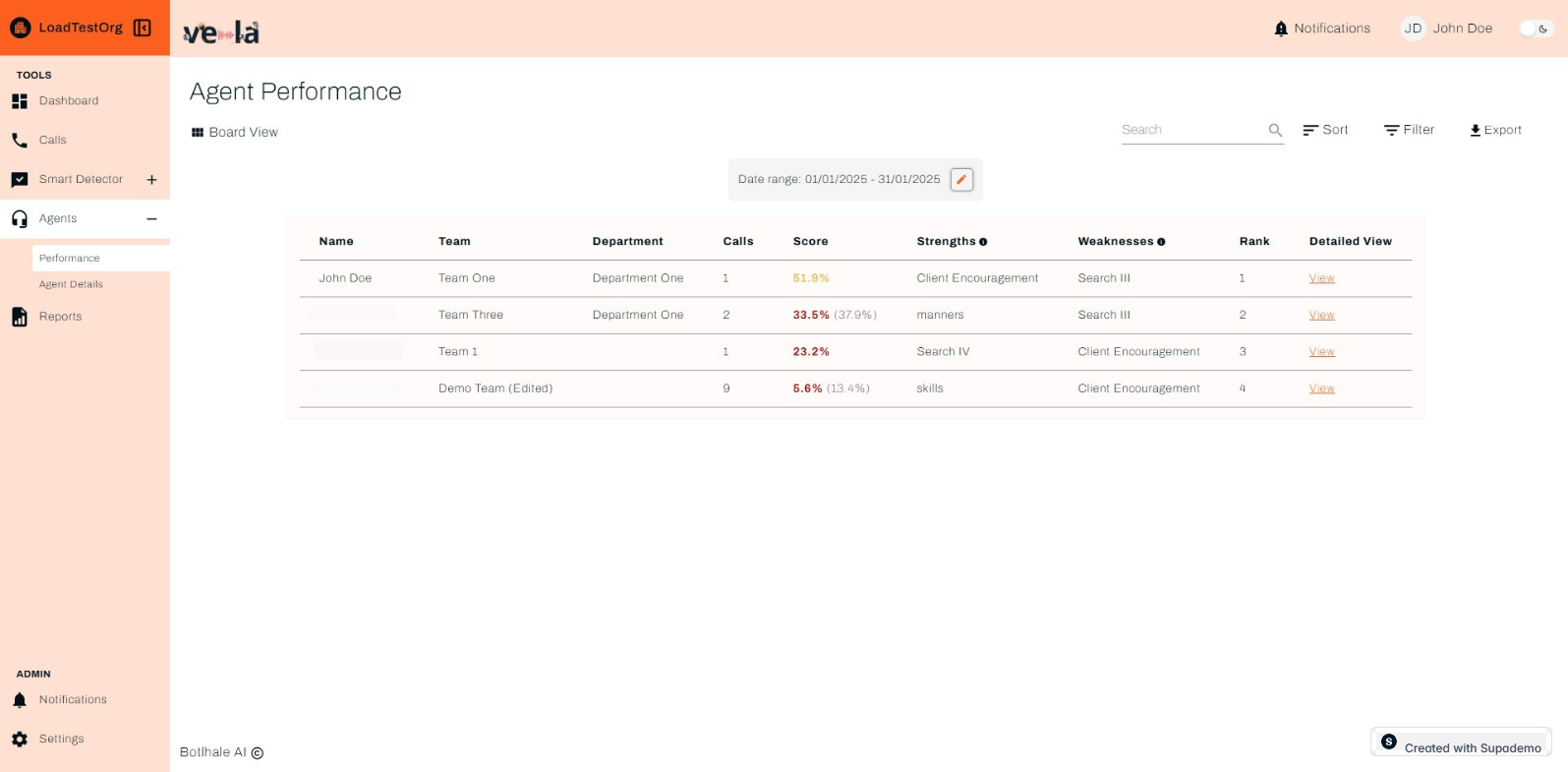The image size is (1568, 772).
Task: Click the Score column header
Action: coord(810,241)
